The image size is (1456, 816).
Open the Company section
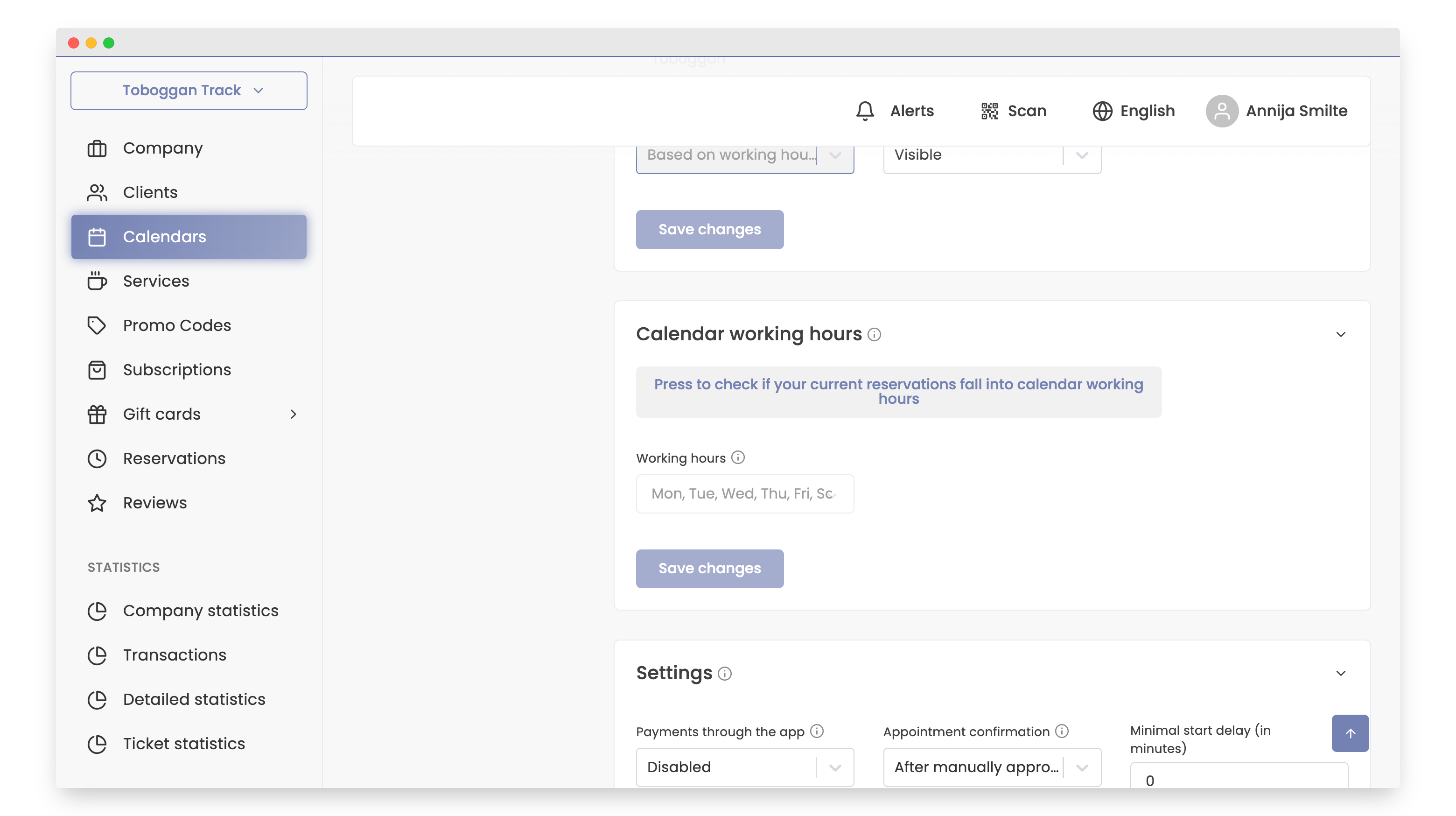click(162, 148)
